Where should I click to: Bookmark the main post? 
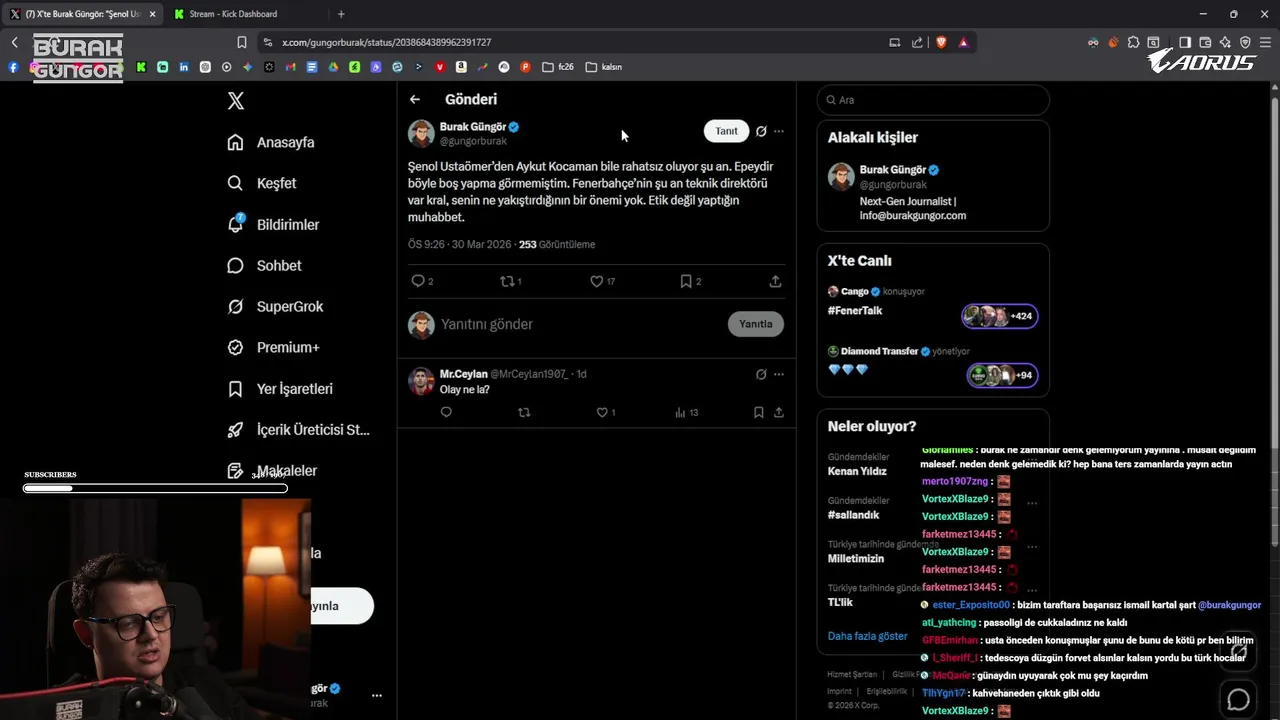click(690, 281)
